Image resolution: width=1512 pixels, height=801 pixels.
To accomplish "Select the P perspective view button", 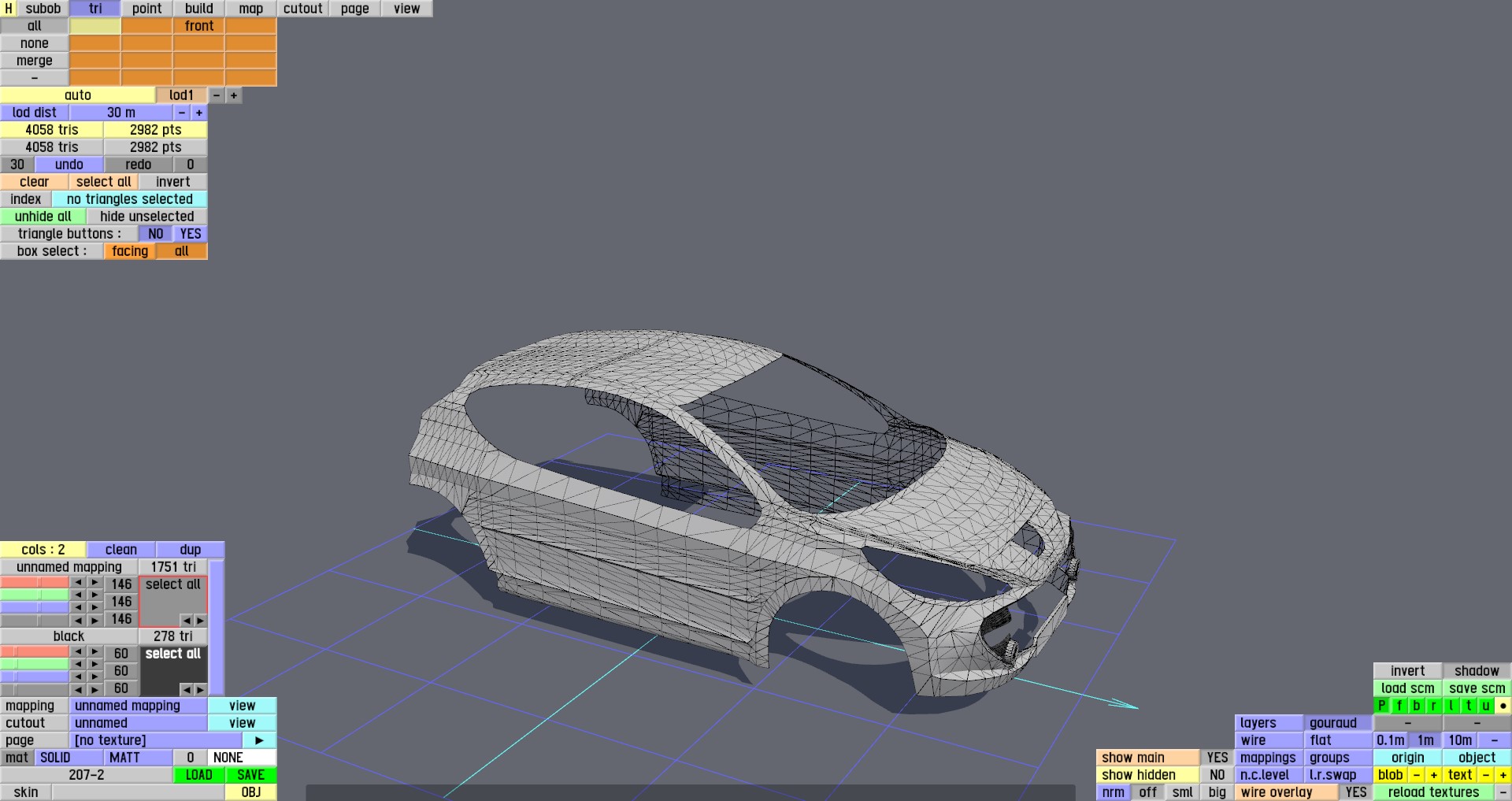I will 1381,706.
